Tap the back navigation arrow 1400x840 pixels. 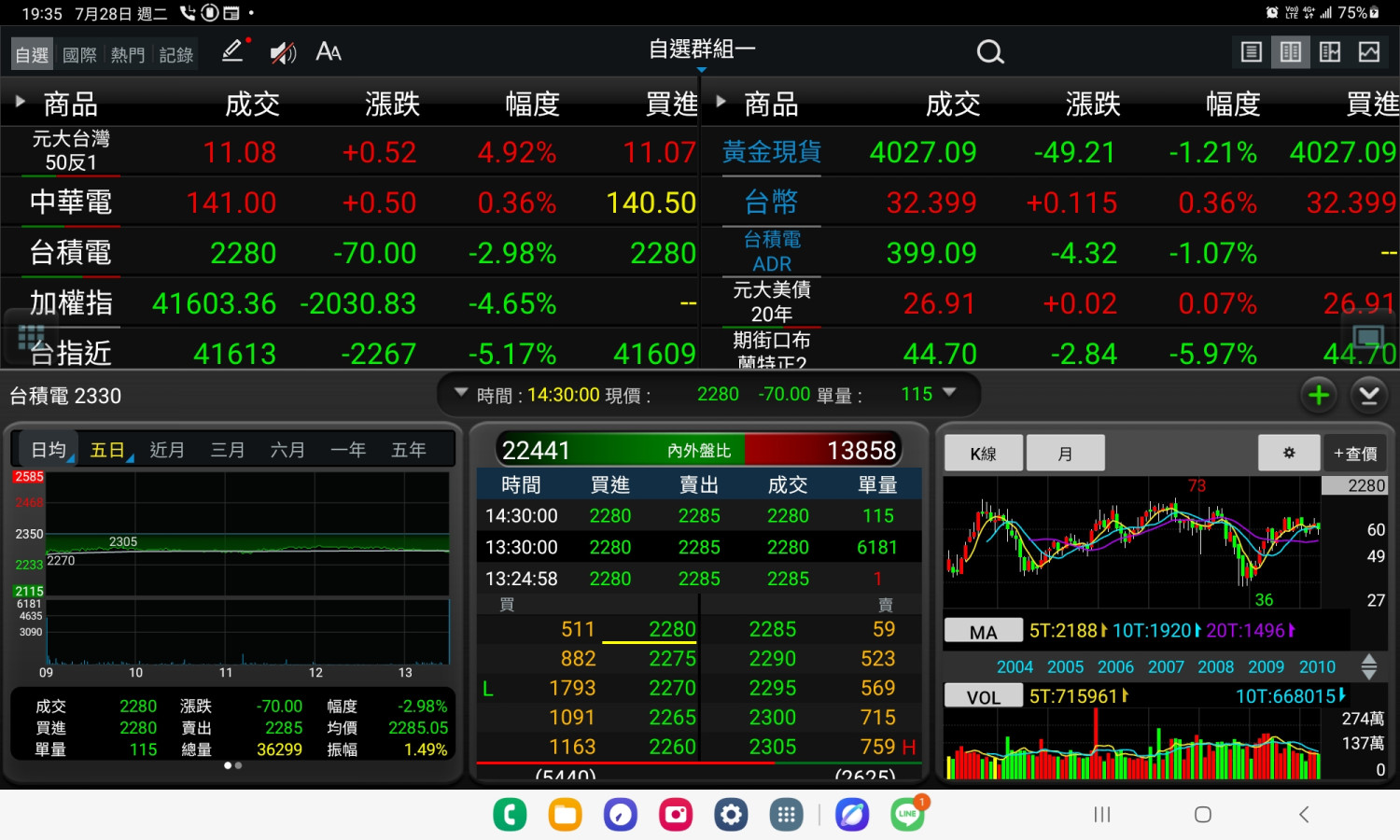[1304, 815]
